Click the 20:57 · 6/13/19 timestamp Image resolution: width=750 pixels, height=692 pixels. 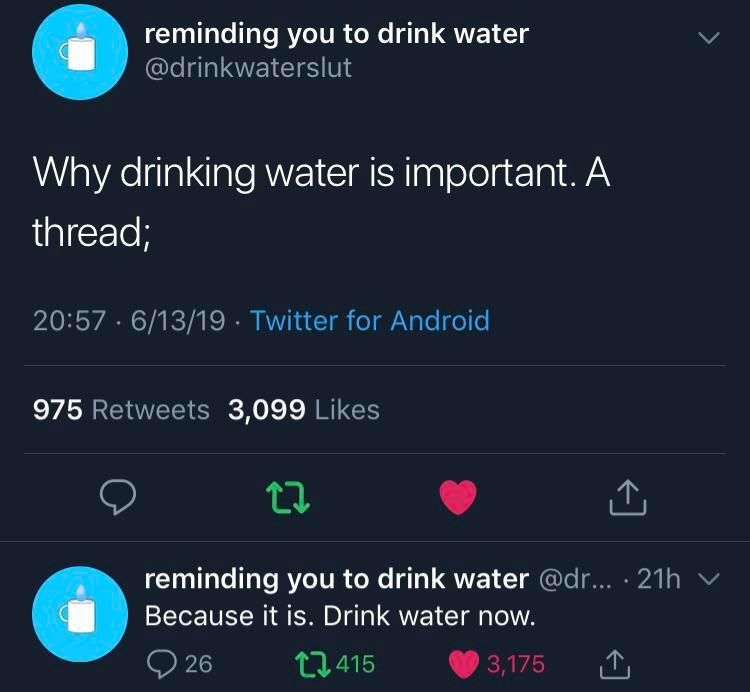click(129, 321)
